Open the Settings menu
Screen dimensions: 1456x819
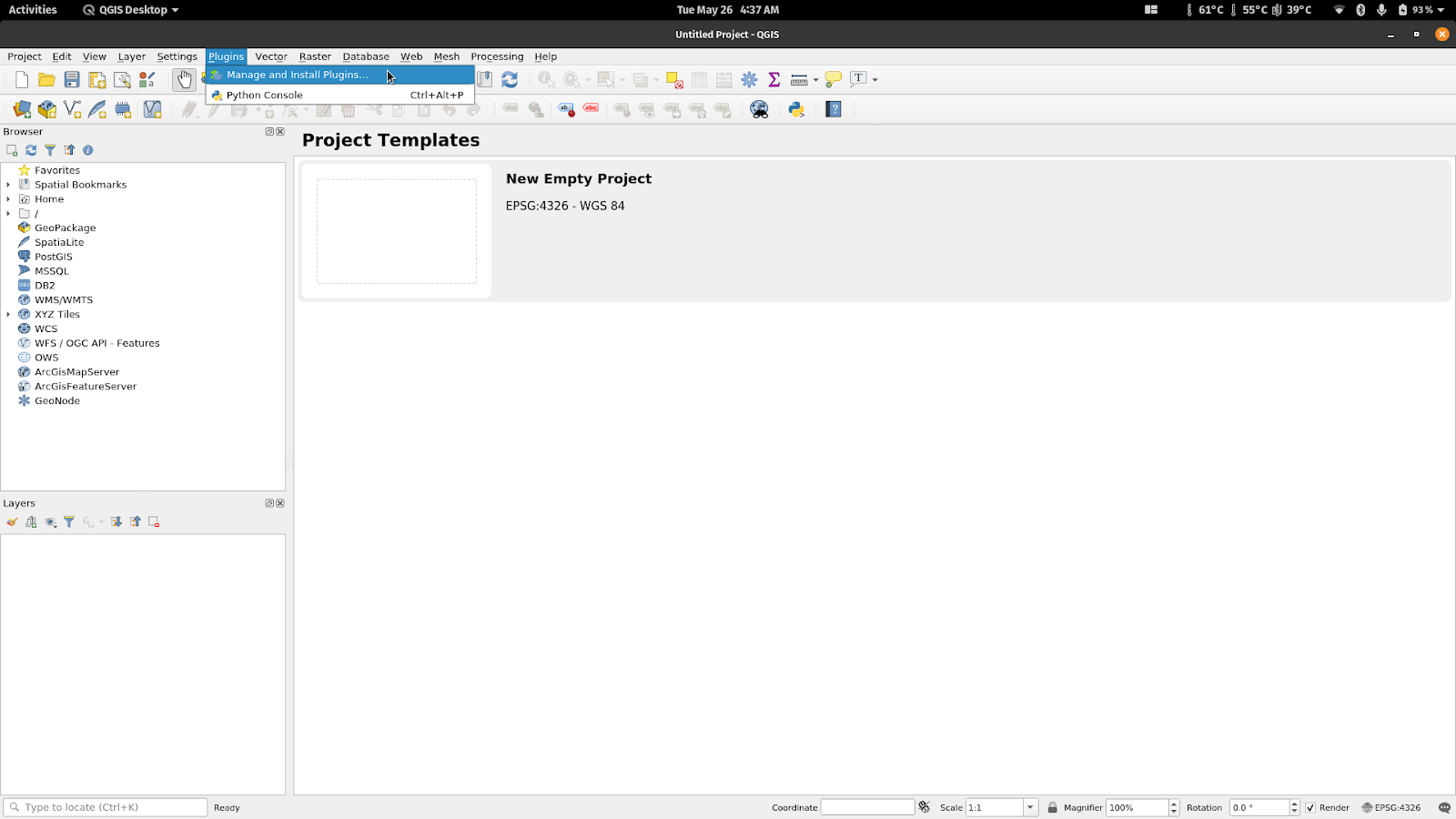click(177, 56)
